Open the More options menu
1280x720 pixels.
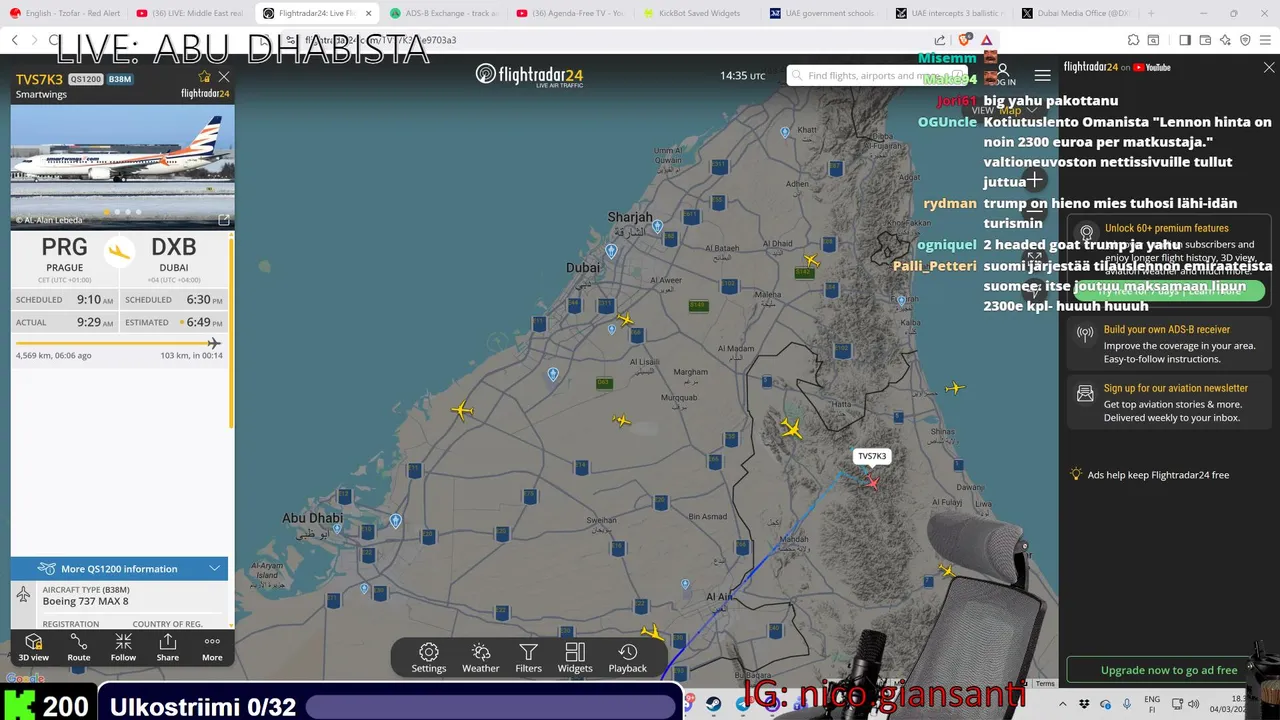point(212,647)
